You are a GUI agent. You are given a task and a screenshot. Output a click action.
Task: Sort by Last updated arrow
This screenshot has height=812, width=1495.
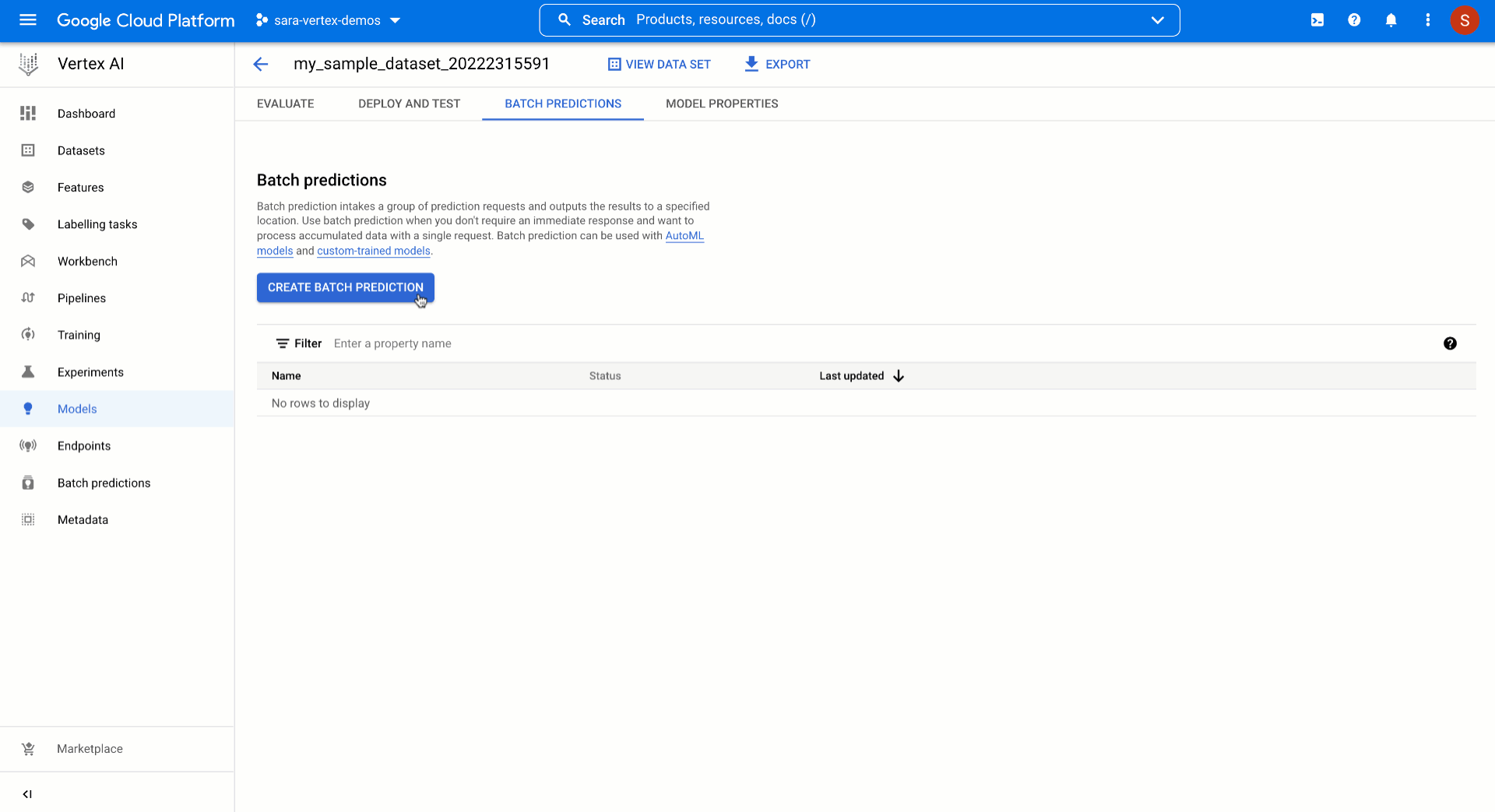(x=899, y=376)
